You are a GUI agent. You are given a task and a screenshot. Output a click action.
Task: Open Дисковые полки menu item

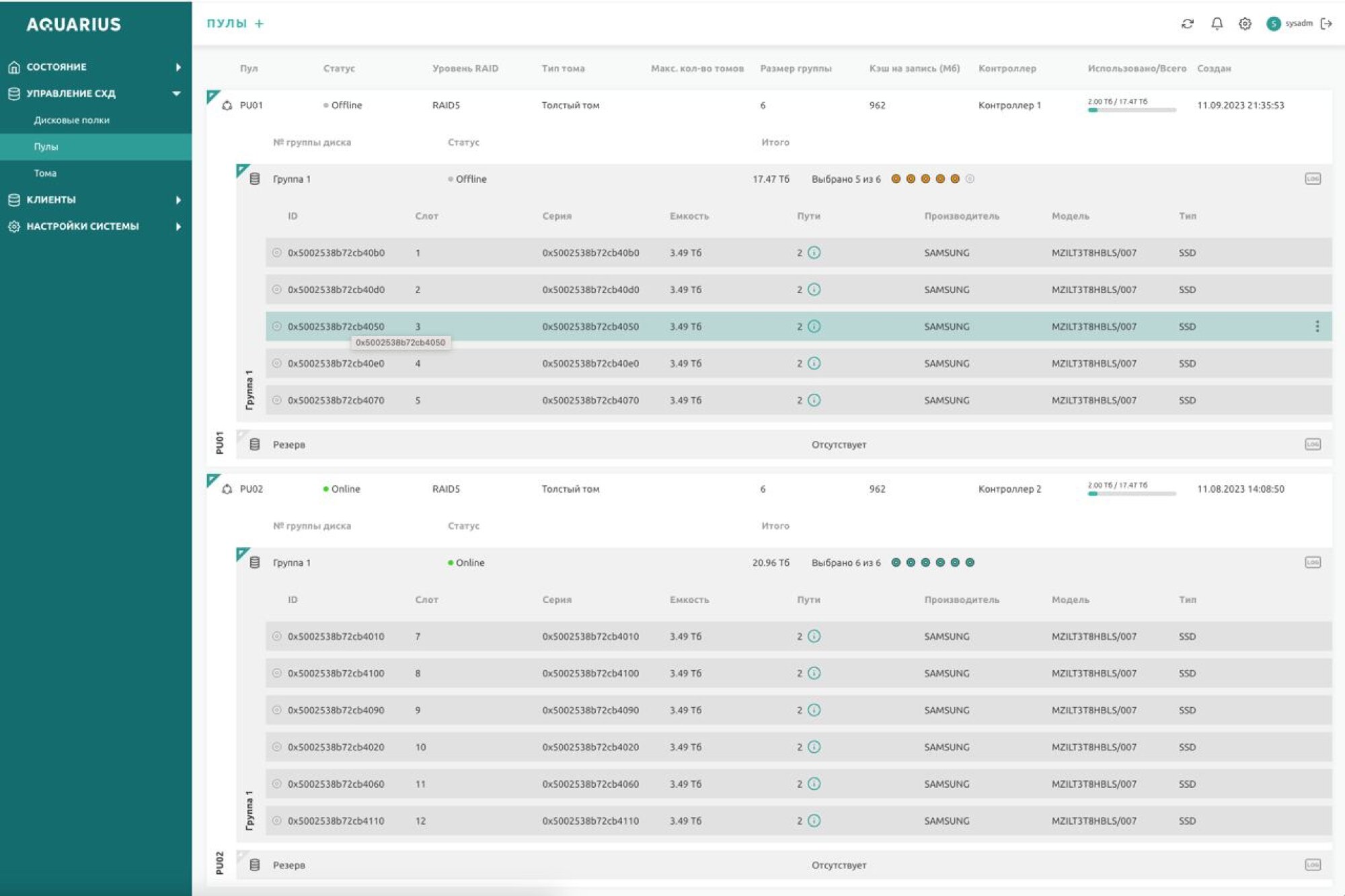(x=71, y=120)
